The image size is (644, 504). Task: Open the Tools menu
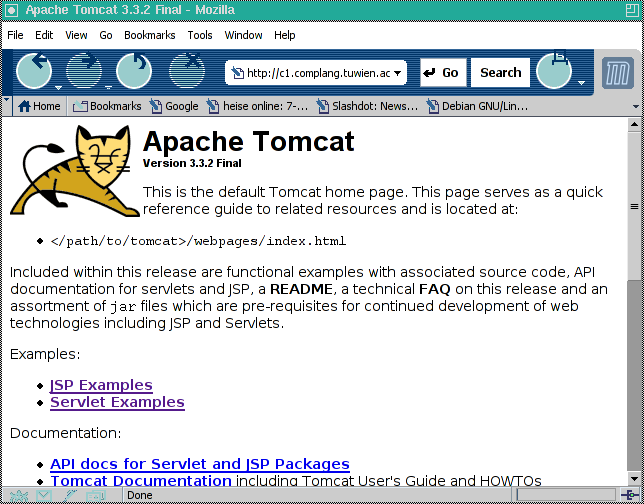tap(200, 35)
